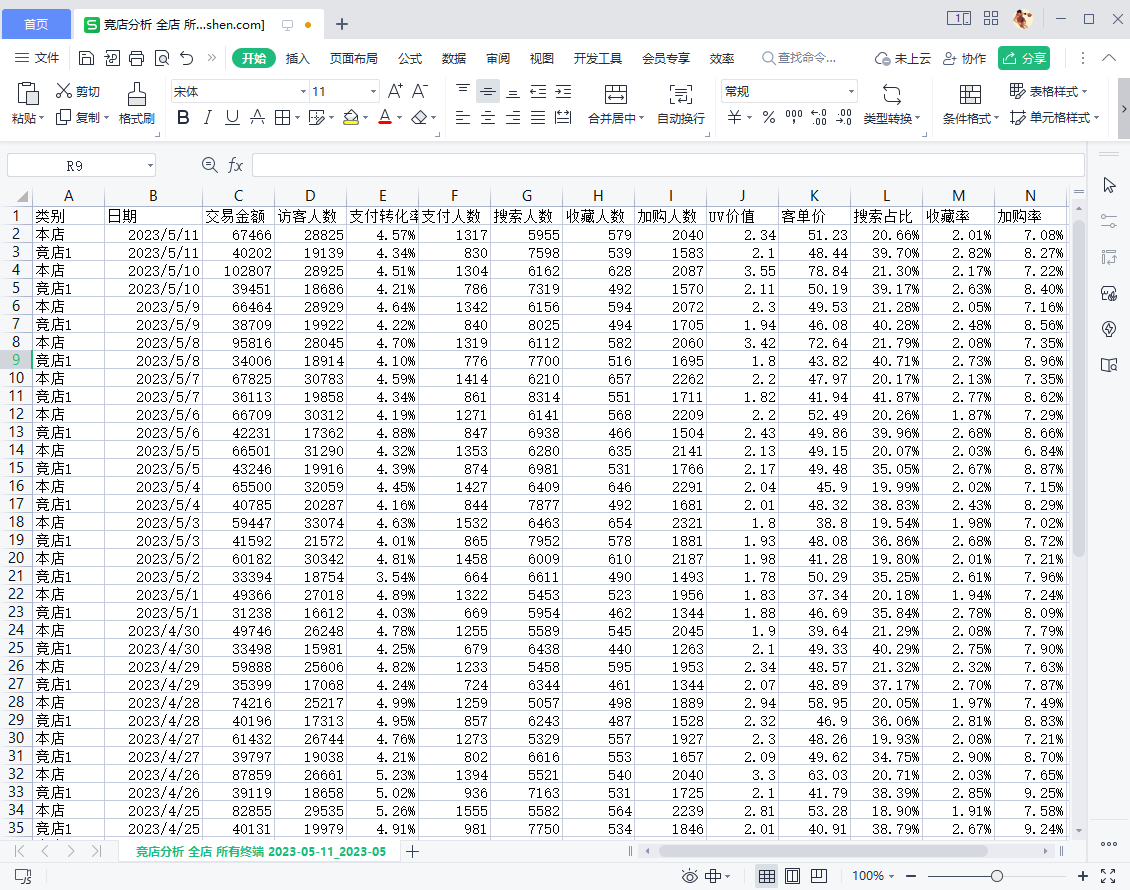The image size is (1130, 890).
Task: Click the Format Painter (格式刷) icon
Action: [137, 95]
